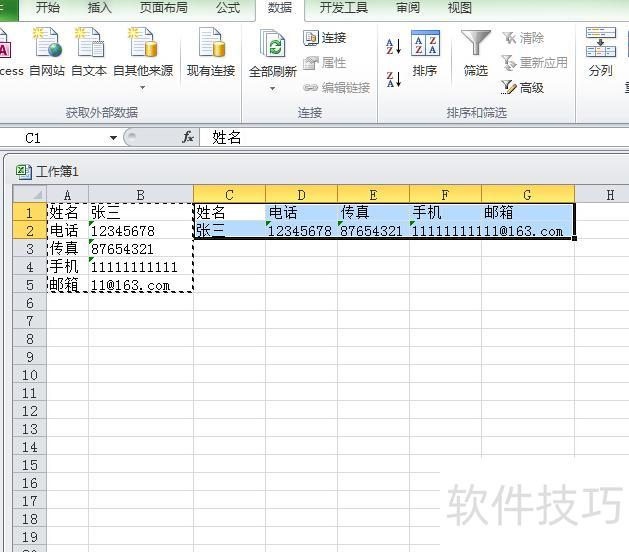Select row 3 header
Image resolution: width=629 pixels, height=552 pixels.
pyautogui.click(x=30, y=248)
